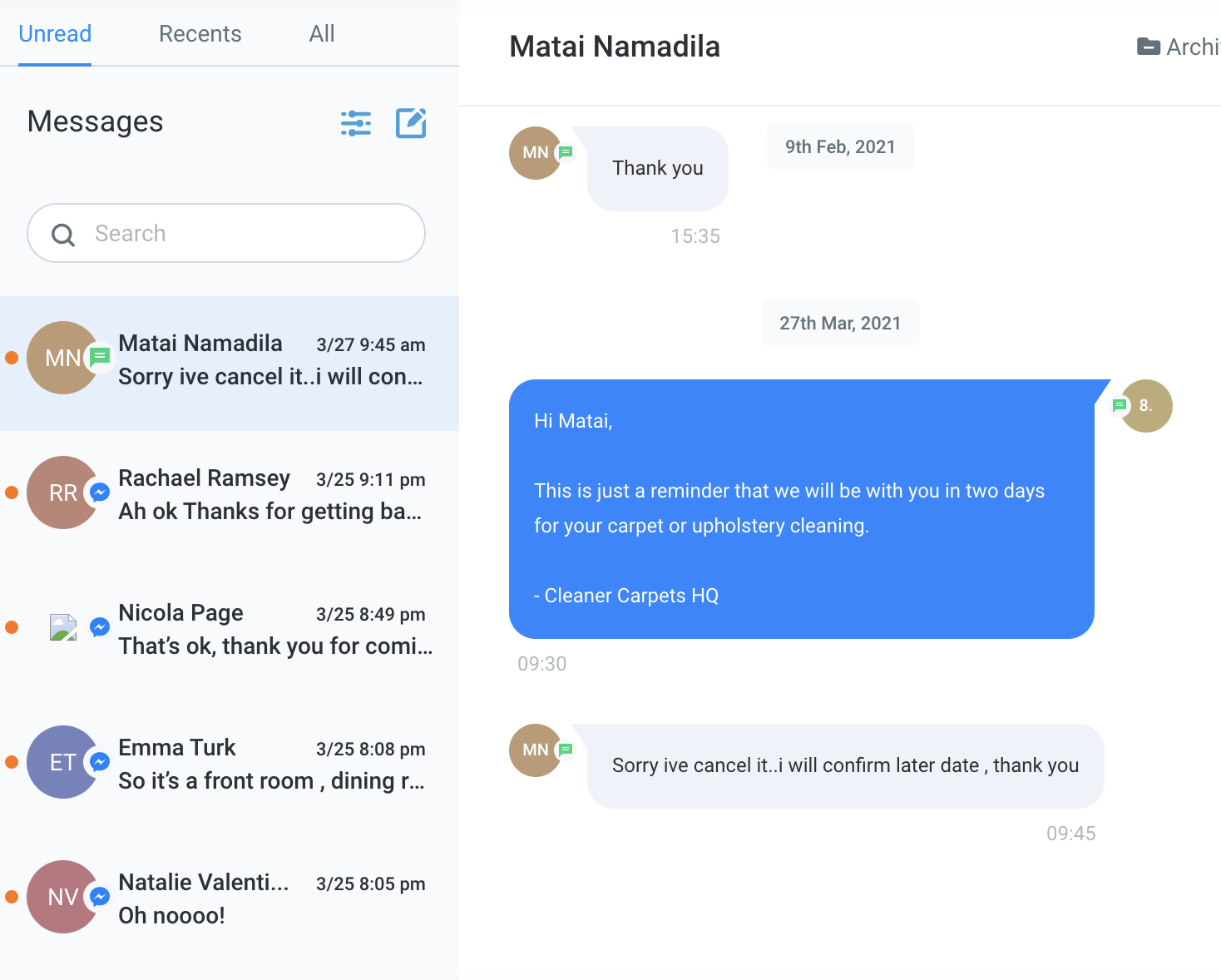Viewport: 1221px width, 980px height.
Task: Click the NV avatar for Natalie Valenti
Action: pos(63,897)
